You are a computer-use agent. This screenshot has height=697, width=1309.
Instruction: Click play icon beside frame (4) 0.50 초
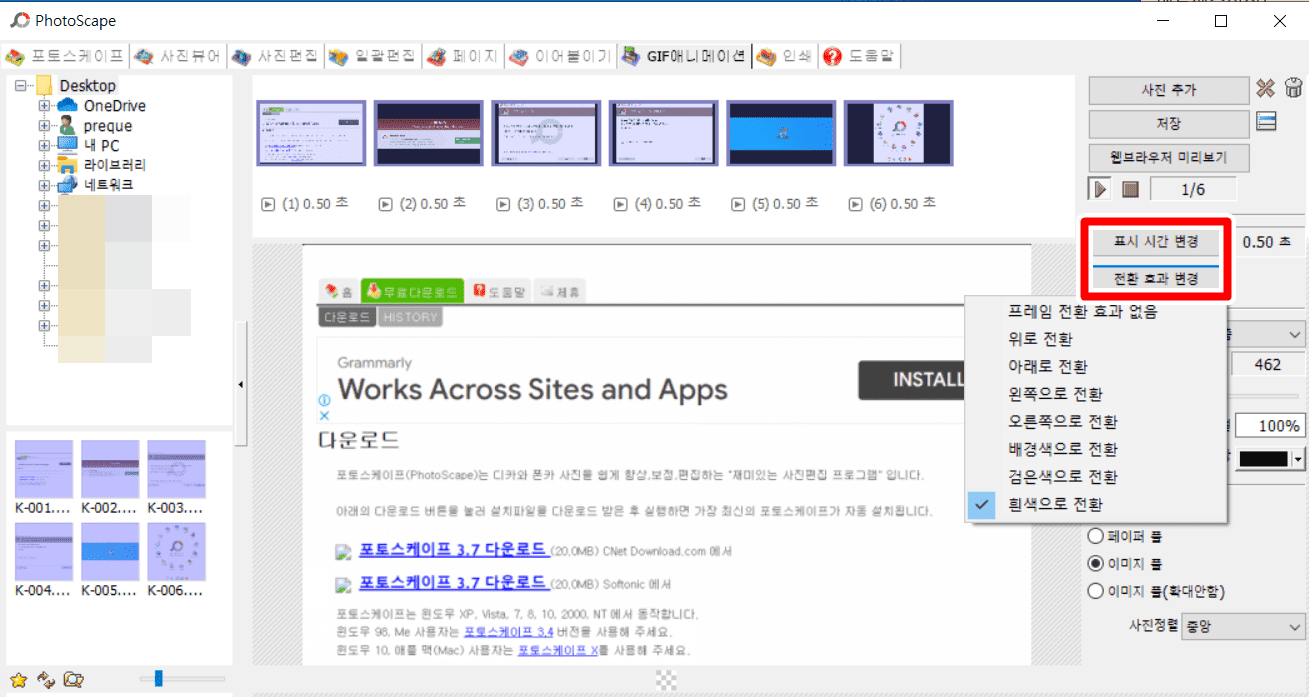tap(622, 204)
